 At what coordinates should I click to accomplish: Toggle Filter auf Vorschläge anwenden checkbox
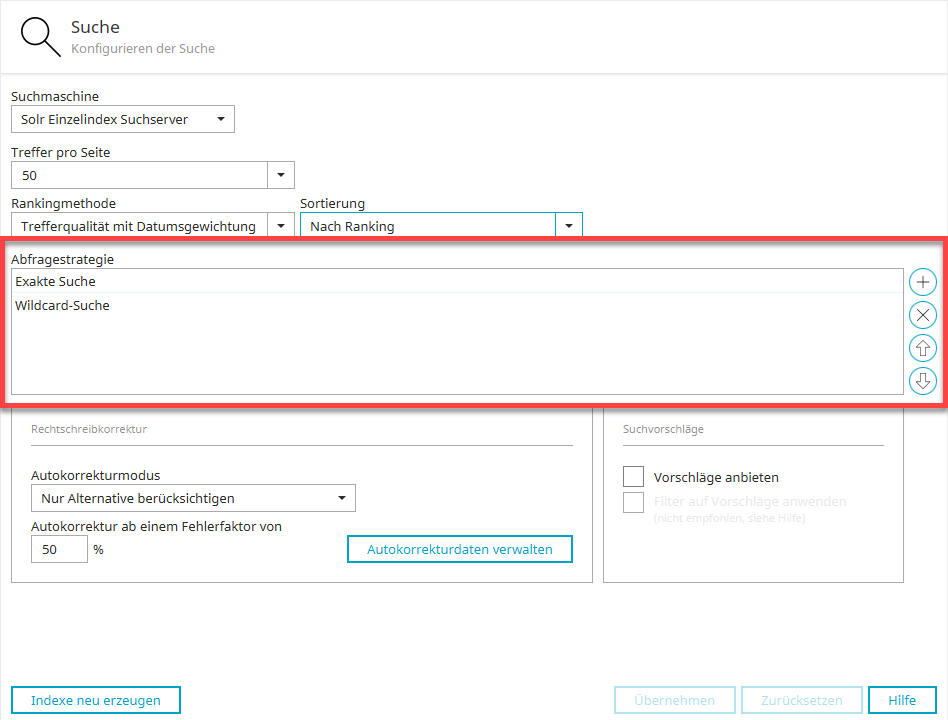click(x=633, y=502)
